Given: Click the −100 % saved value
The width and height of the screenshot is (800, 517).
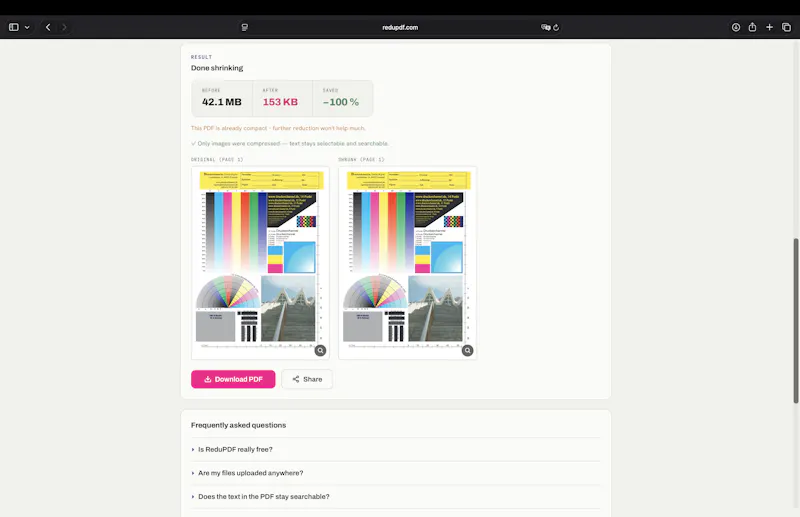Looking at the screenshot, I should 341,102.
